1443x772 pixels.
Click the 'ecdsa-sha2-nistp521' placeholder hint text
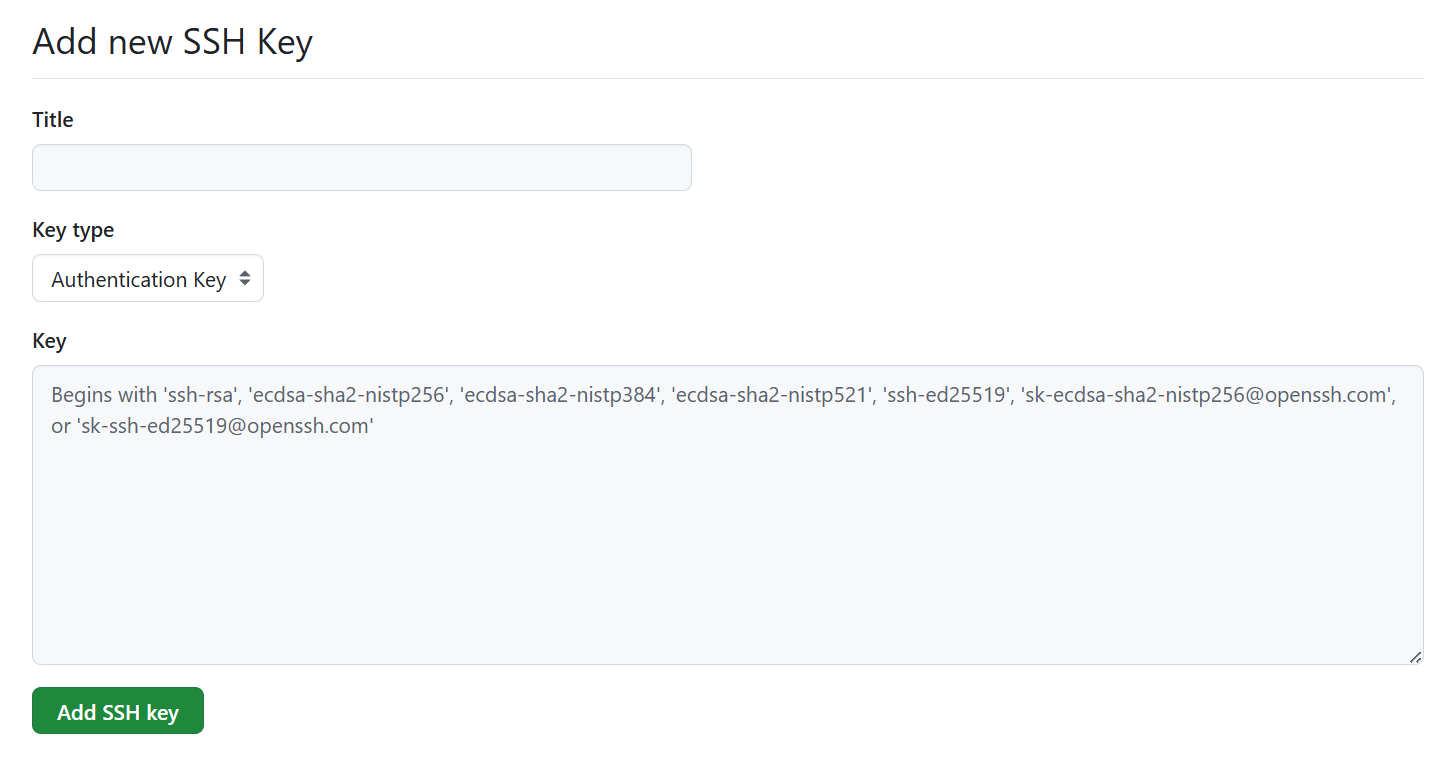(770, 395)
